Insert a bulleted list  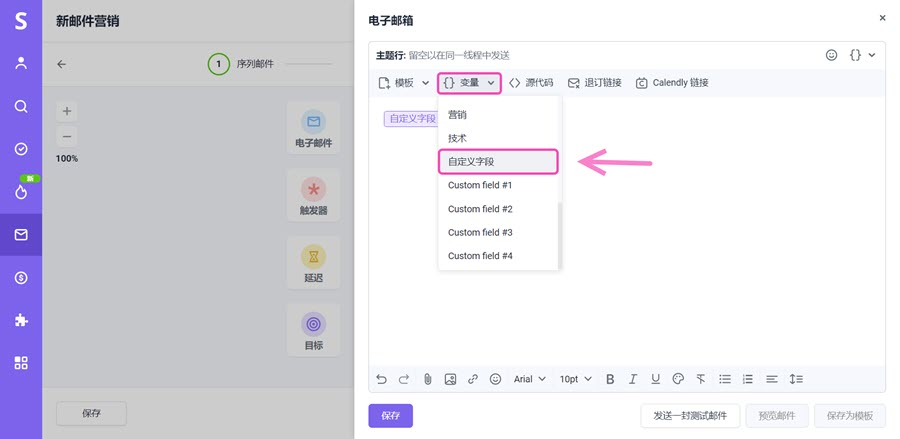725,379
